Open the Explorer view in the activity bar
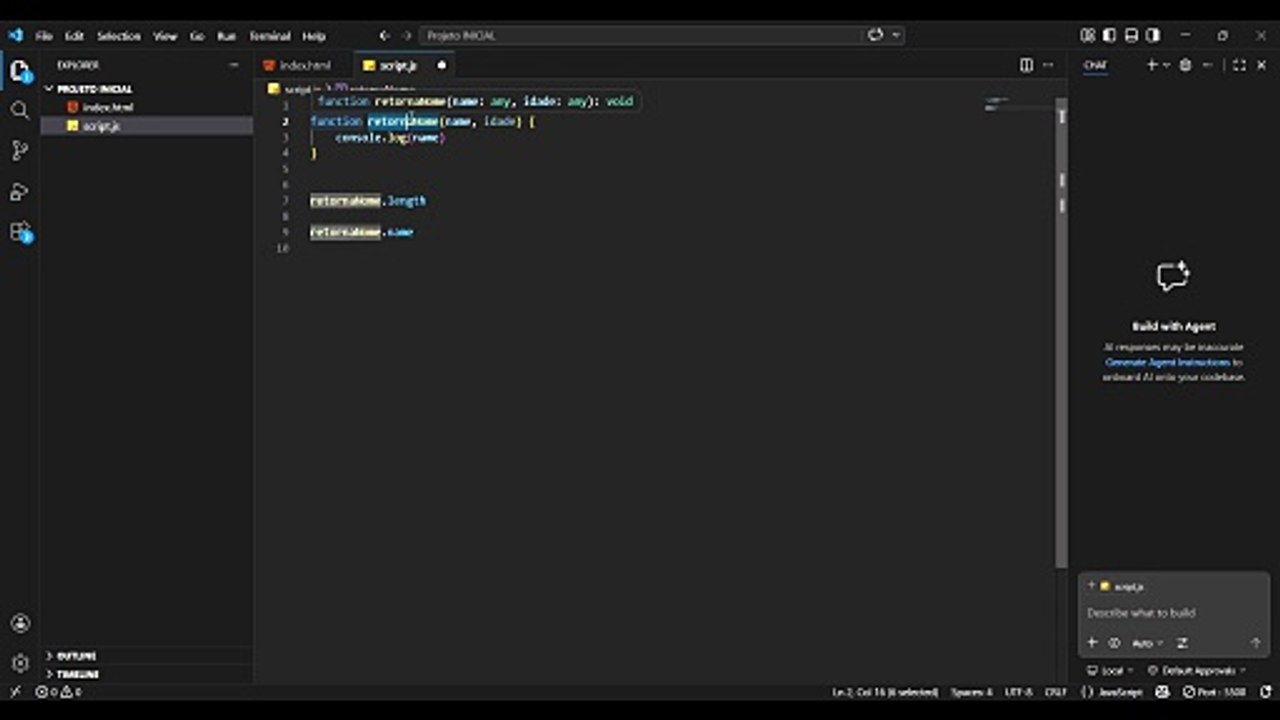 [20, 71]
